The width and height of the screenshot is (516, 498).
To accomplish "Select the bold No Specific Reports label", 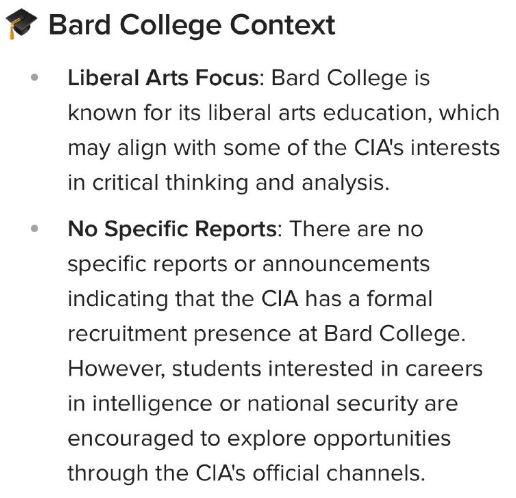I will coord(172,229).
